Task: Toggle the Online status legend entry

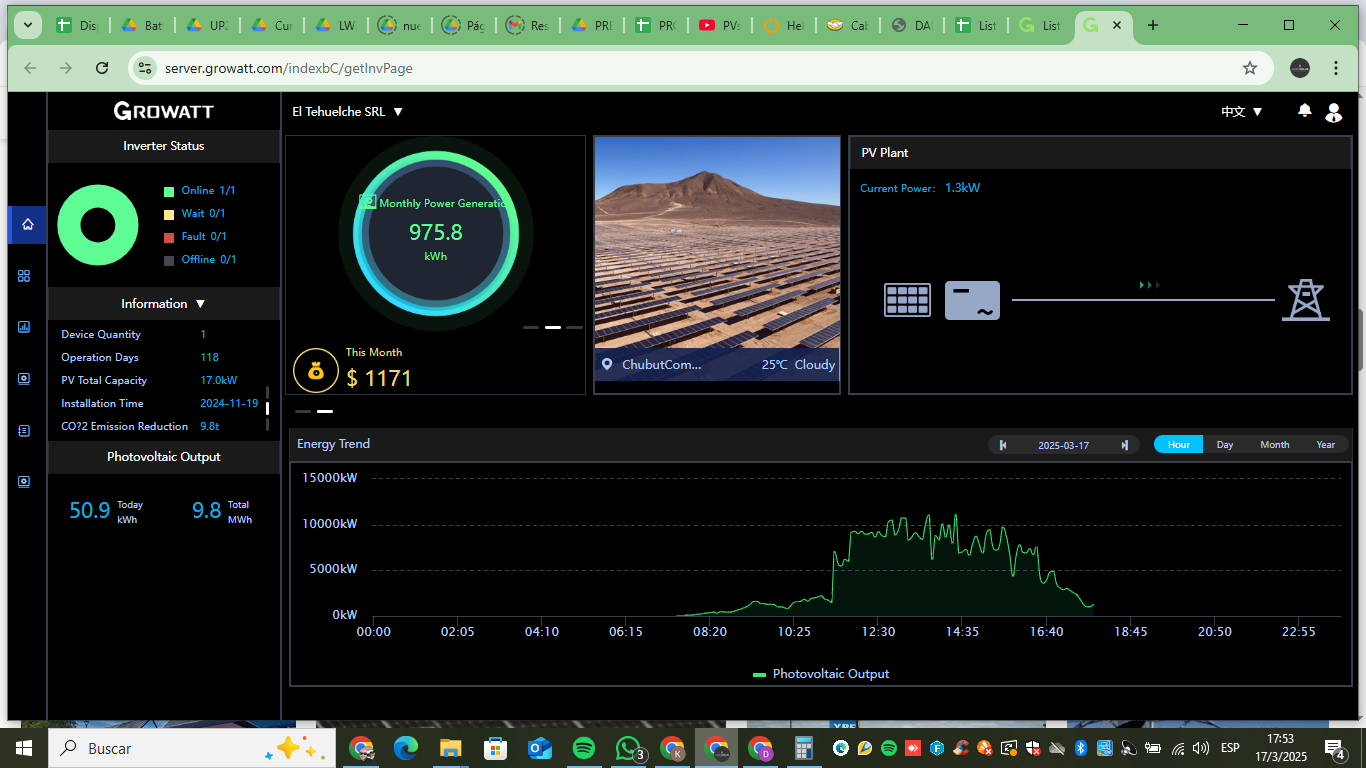Action: pos(199,191)
